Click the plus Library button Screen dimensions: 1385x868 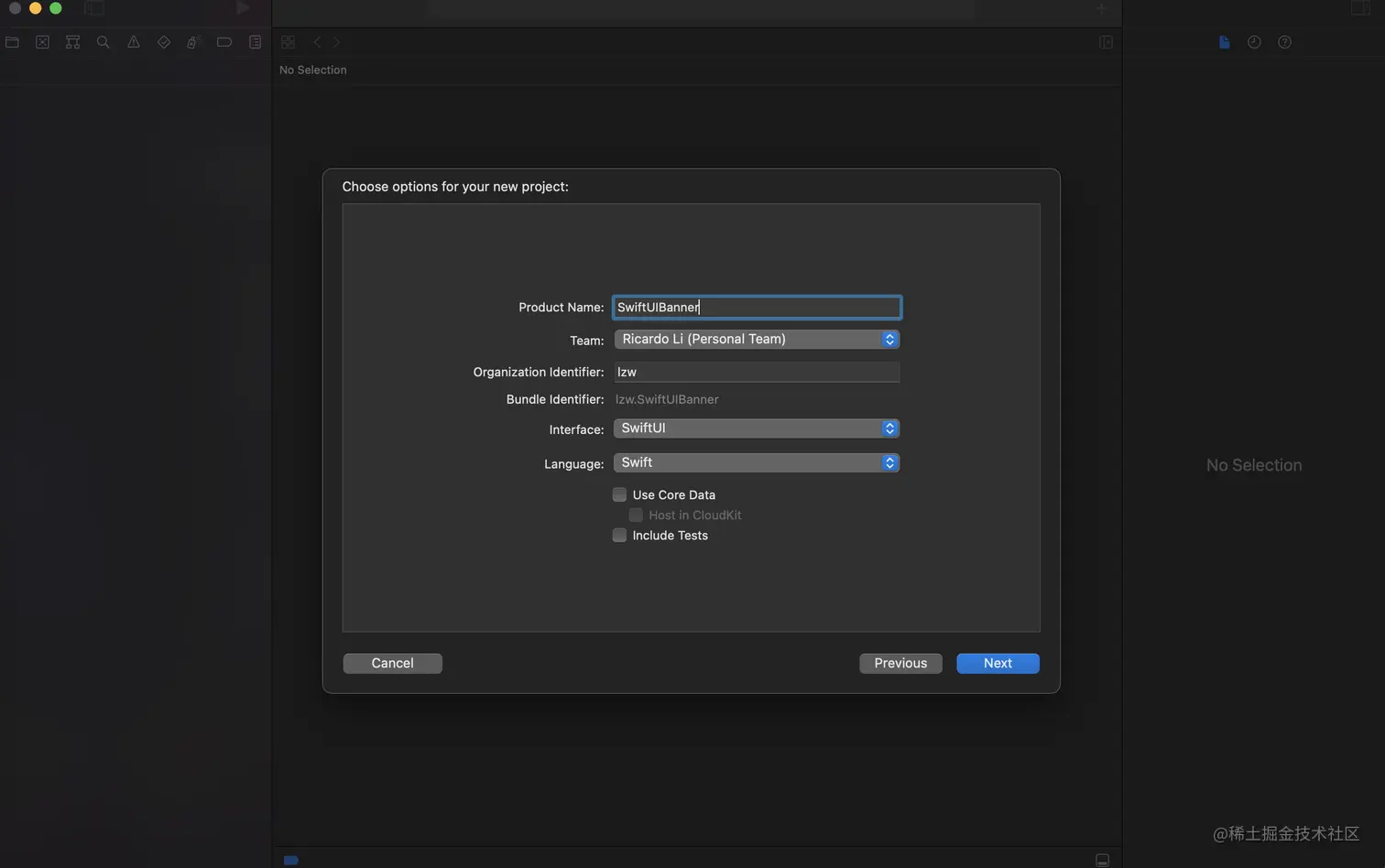click(1101, 8)
